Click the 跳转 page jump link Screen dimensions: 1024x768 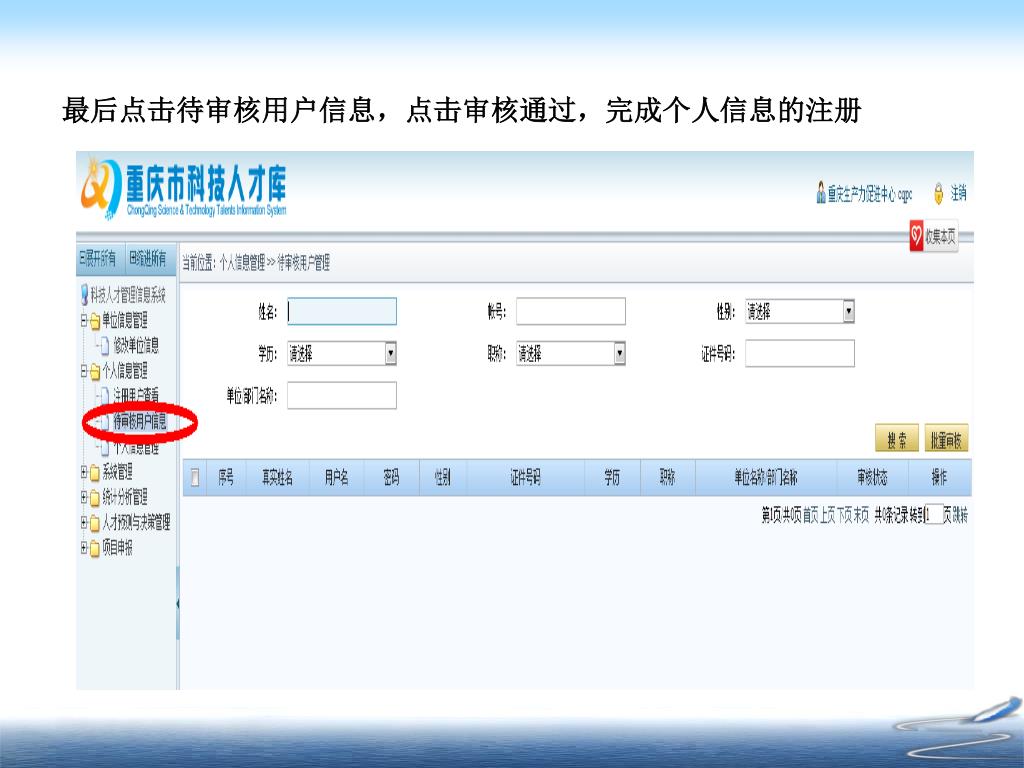pyautogui.click(x=960, y=516)
